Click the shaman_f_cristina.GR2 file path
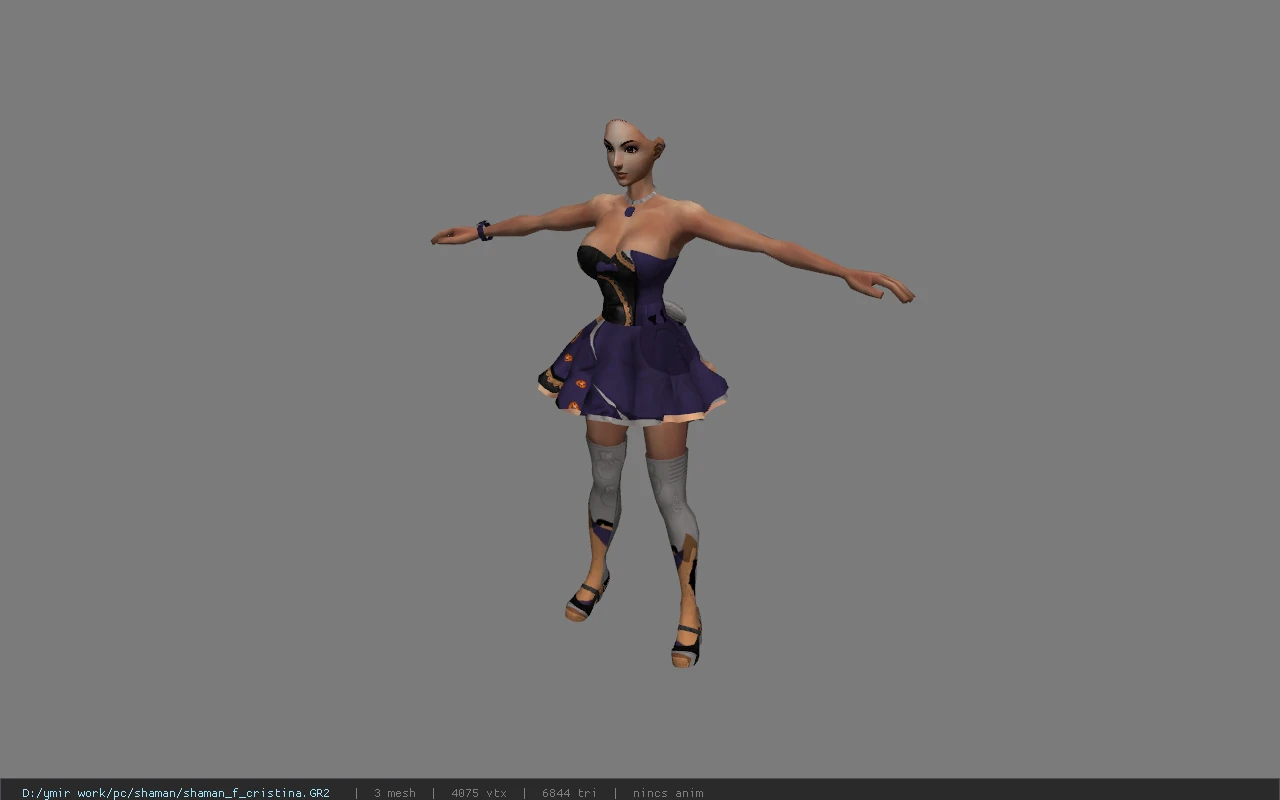Image resolution: width=1280 pixels, height=800 pixels. [176, 793]
